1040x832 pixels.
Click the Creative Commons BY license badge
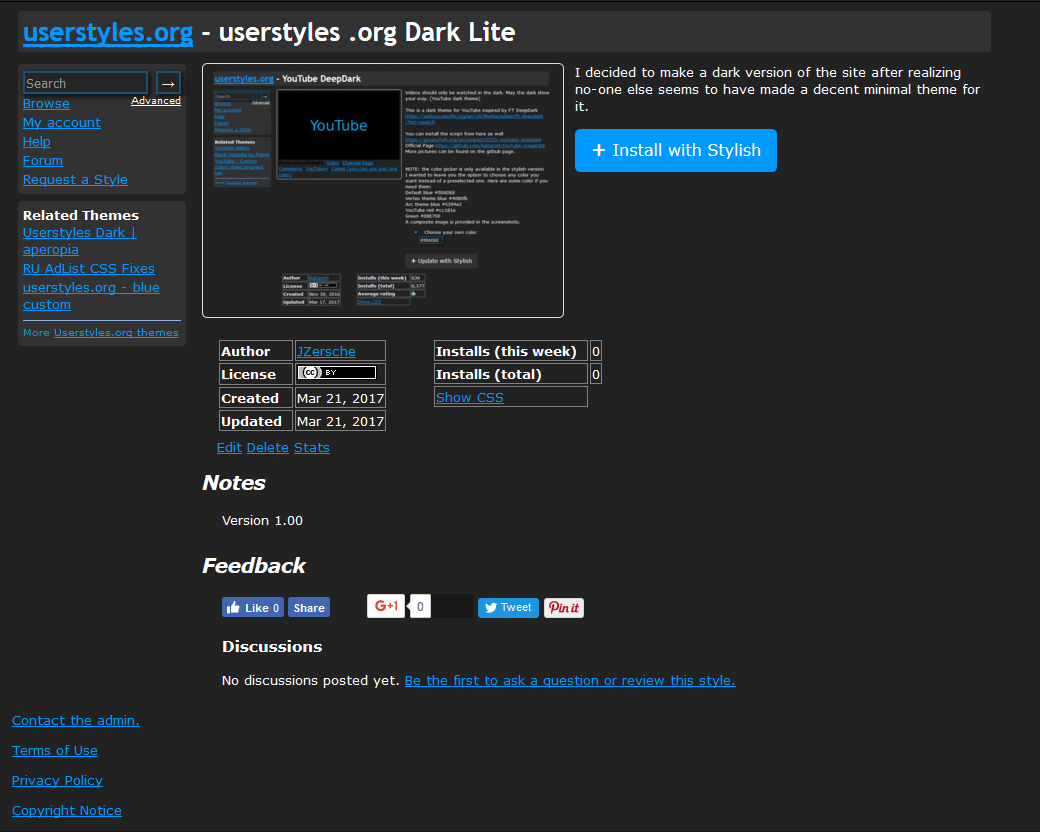(x=336, y=373)
